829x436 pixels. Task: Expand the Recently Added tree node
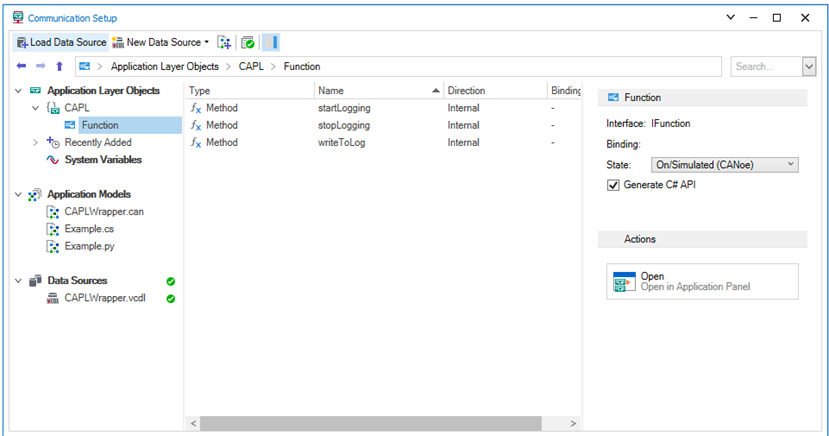point(37,143)
